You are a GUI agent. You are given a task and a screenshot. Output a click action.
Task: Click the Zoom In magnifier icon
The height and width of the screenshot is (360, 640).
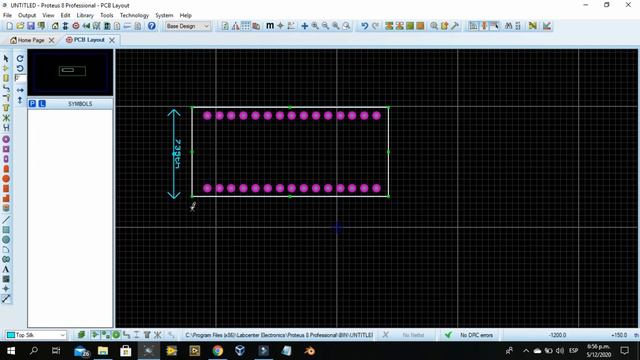315,26
